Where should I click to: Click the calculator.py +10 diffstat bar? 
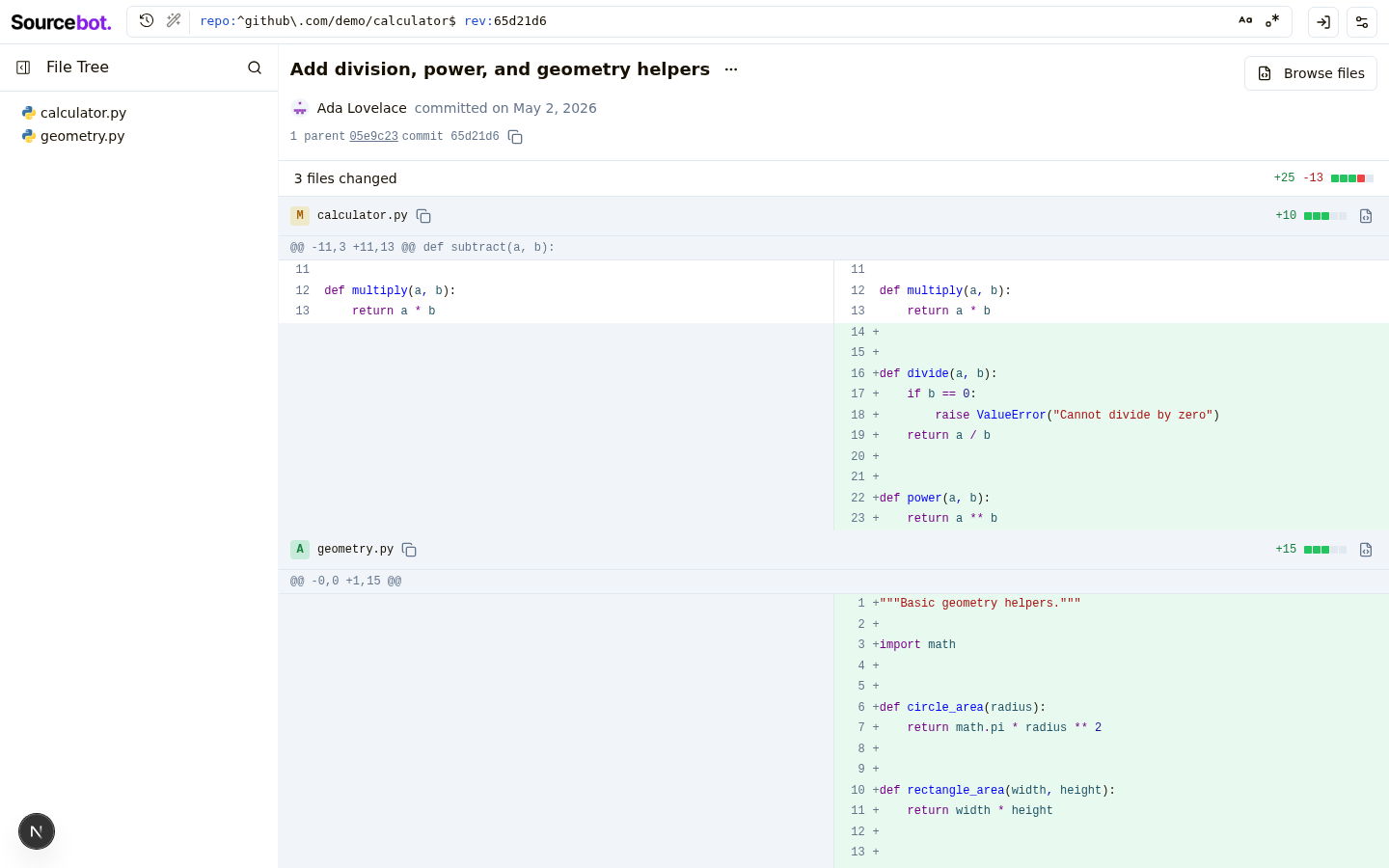[x=1325, y=216]
